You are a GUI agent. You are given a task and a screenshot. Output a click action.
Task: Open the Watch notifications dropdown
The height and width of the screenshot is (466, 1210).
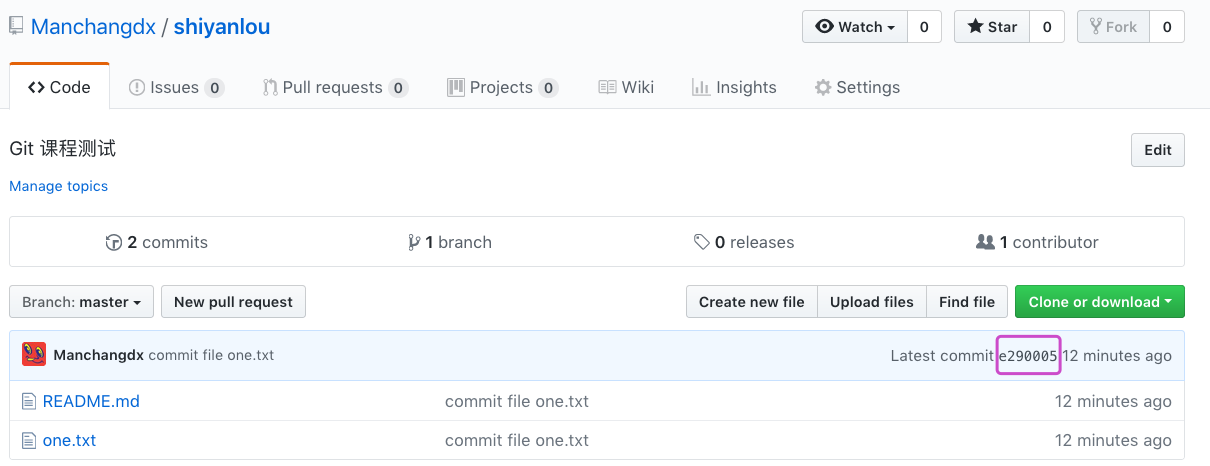(x=855, y=27)
